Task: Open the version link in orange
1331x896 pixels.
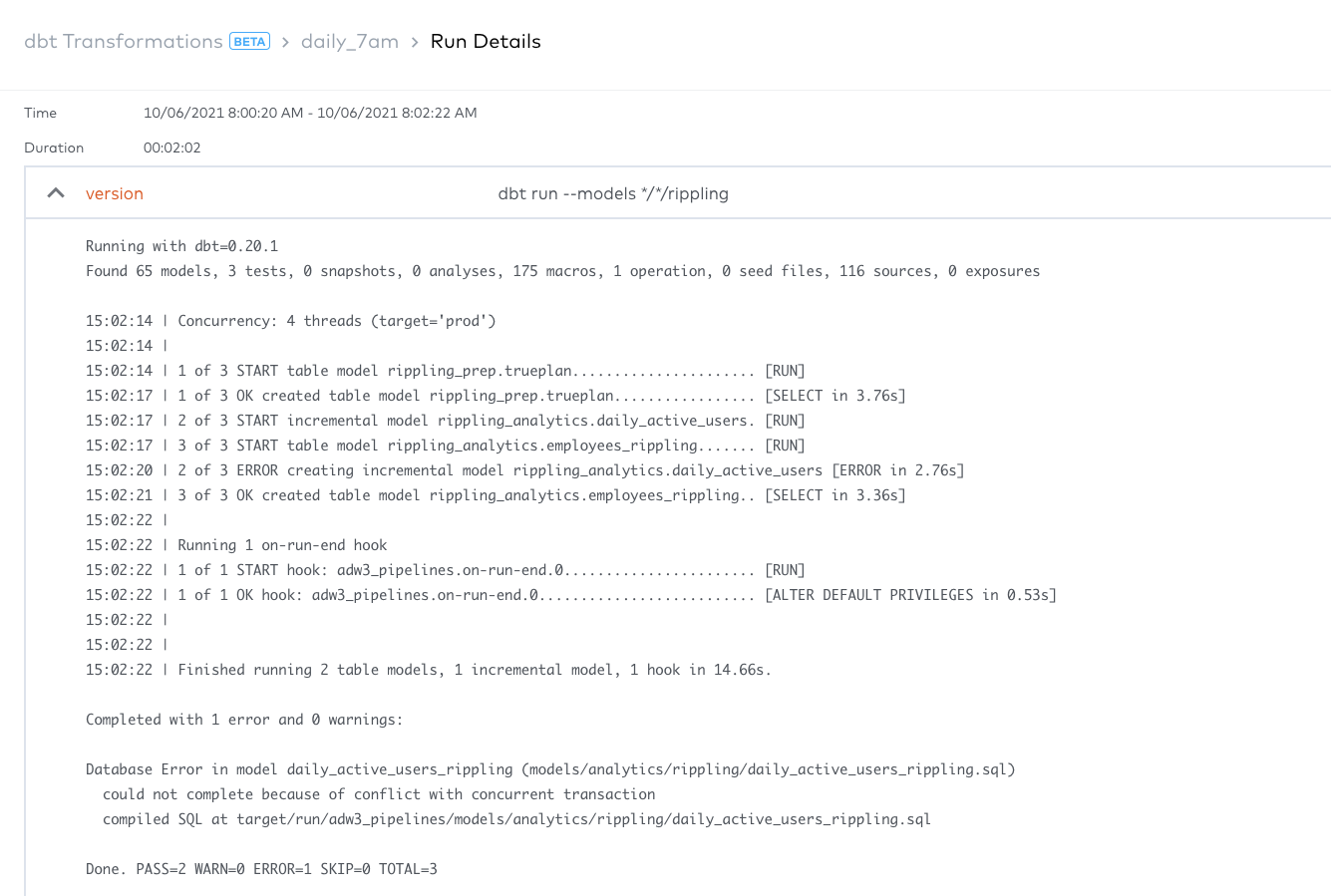Action: click(x=114, y=193)
